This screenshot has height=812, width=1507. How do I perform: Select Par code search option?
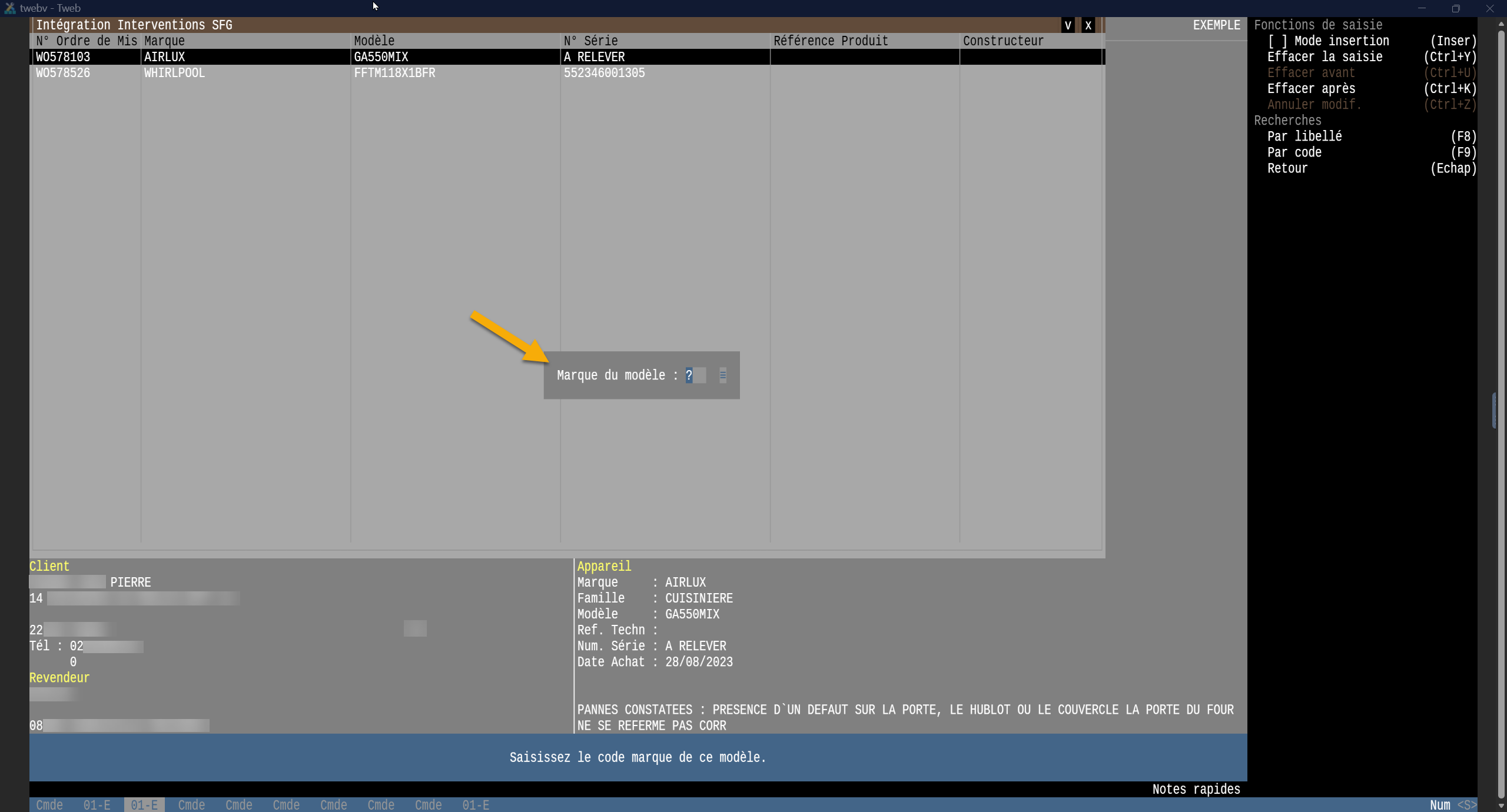[1294, 152]
